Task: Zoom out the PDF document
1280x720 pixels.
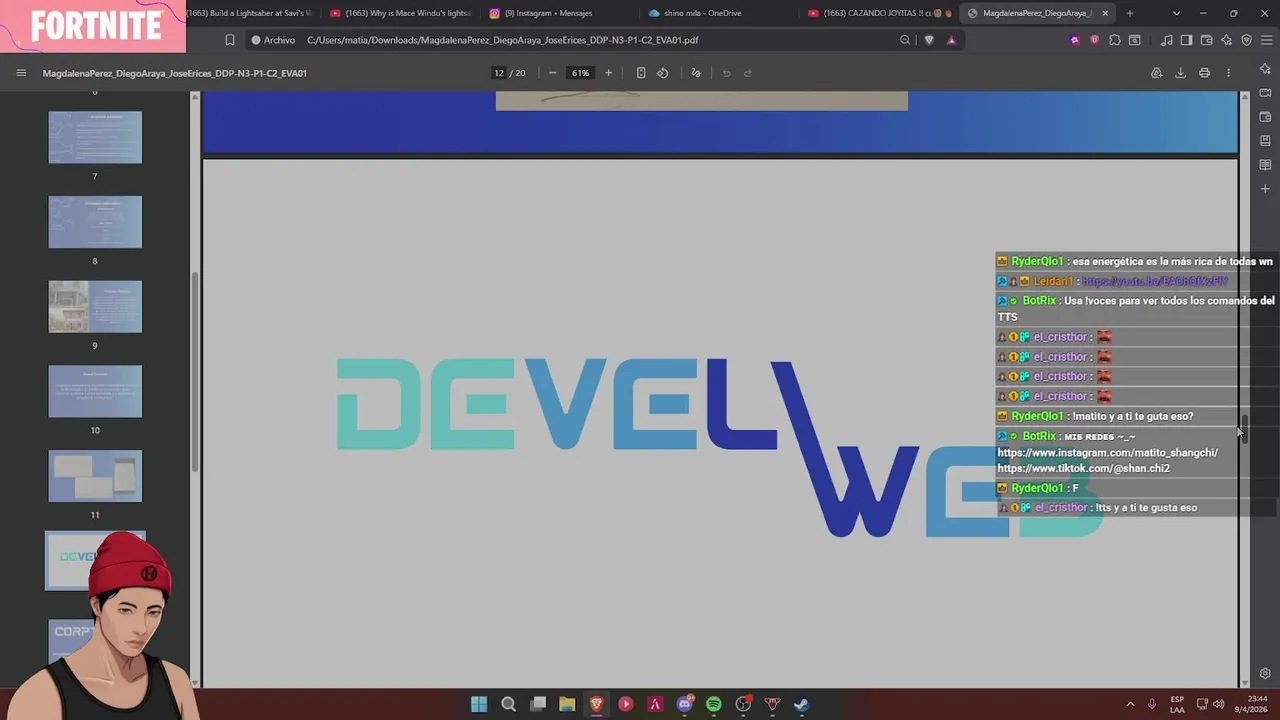Action: (552, 73)
